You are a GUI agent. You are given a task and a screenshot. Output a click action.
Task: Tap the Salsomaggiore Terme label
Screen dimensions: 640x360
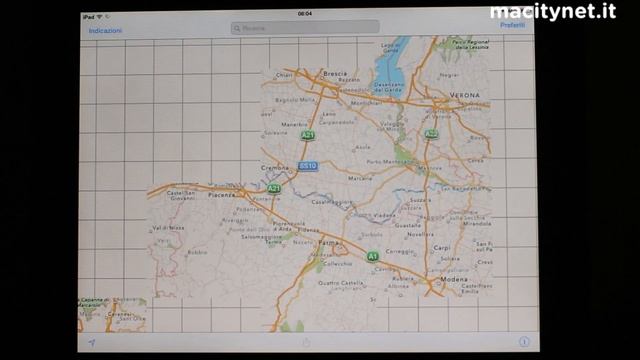point(262,239)
